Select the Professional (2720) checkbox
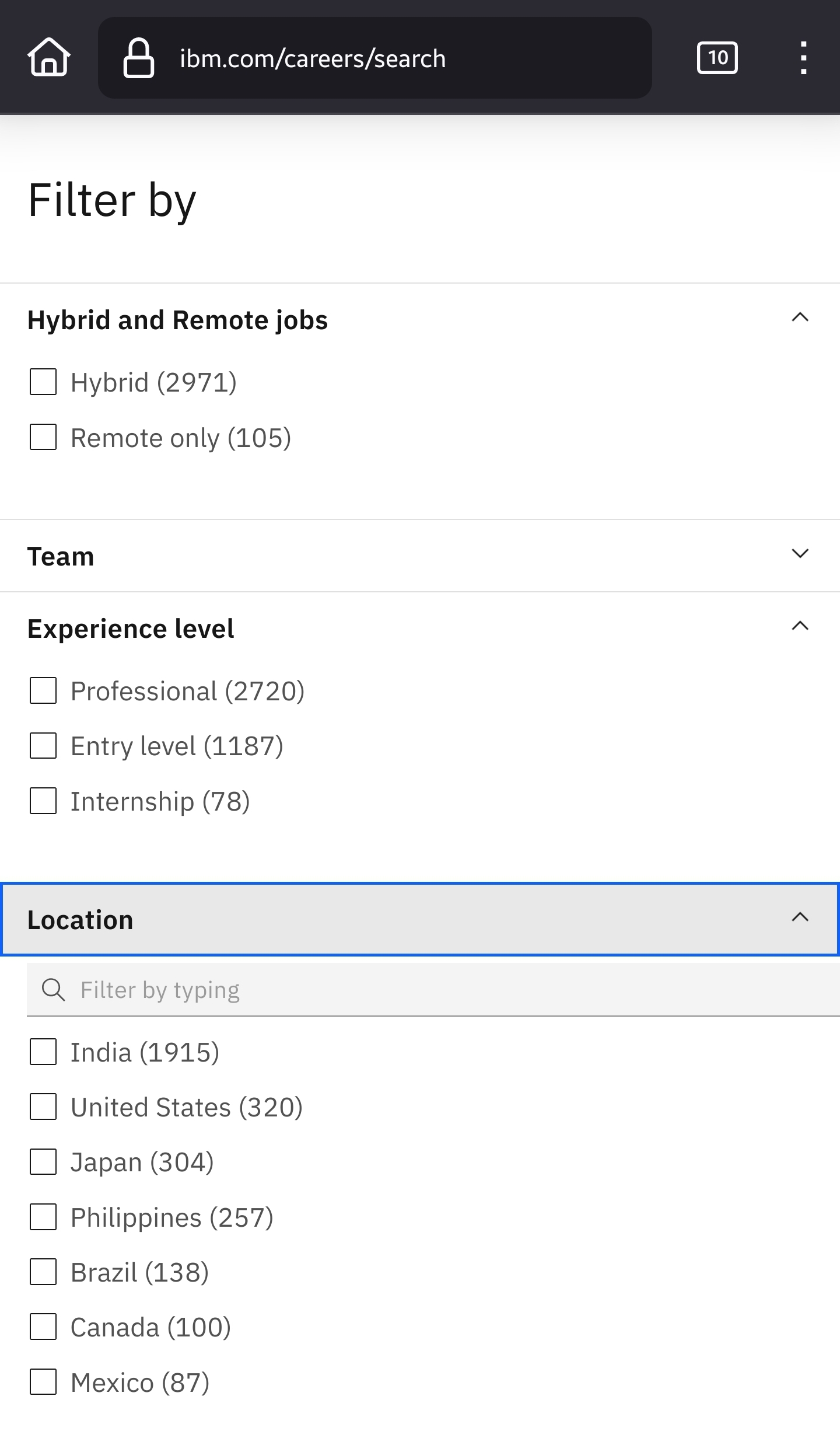Image resolution: width=840 pixels, height=1445 pixels. tap(43, 690)
